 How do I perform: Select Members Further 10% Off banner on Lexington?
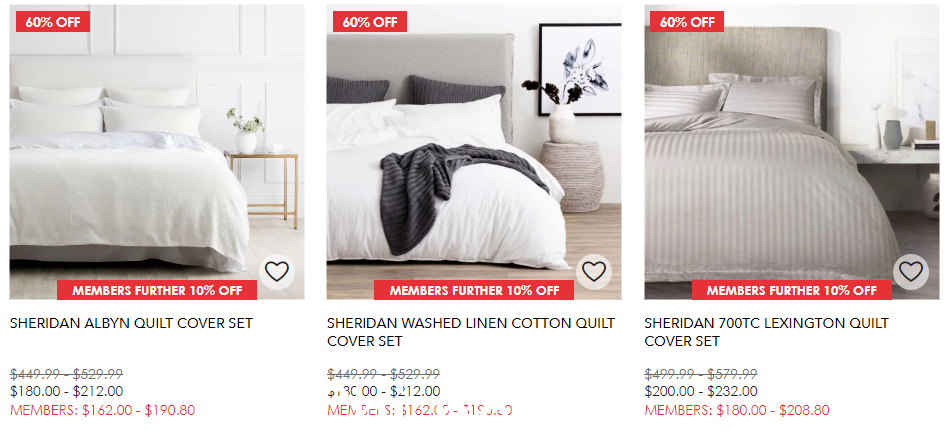coord(792,290)
